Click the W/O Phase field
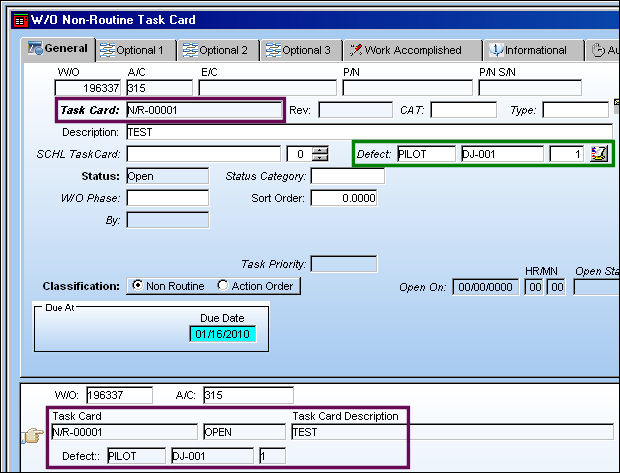This screenshot has width=620, height=473. coord(167,198)
